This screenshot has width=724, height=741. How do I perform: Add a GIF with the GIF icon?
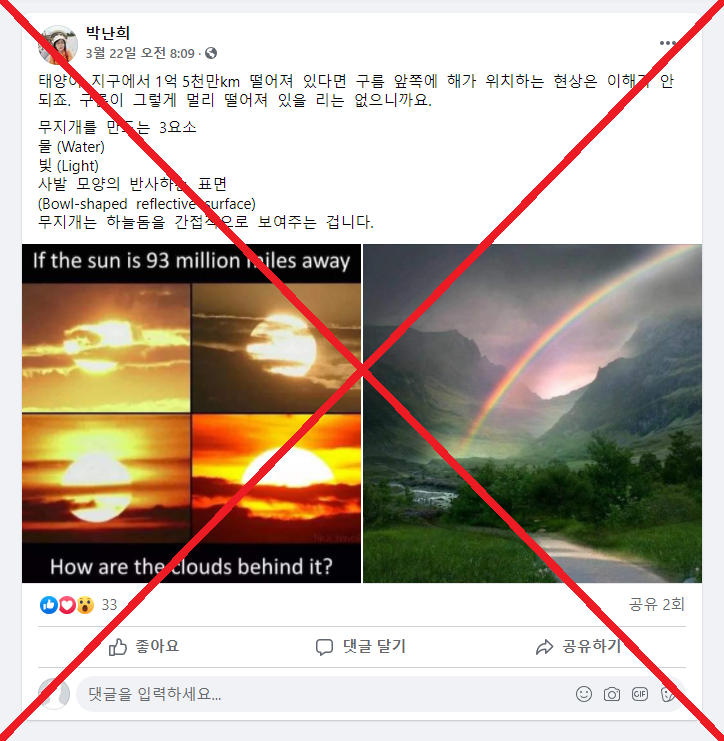pyautogui.click(x=639, y=694)
